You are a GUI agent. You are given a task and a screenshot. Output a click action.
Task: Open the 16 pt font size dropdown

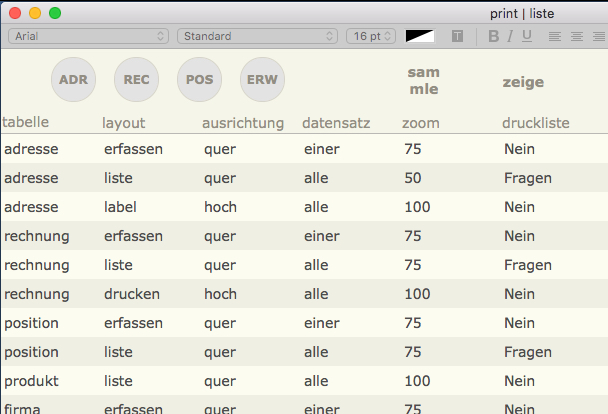tap(370, 36)
